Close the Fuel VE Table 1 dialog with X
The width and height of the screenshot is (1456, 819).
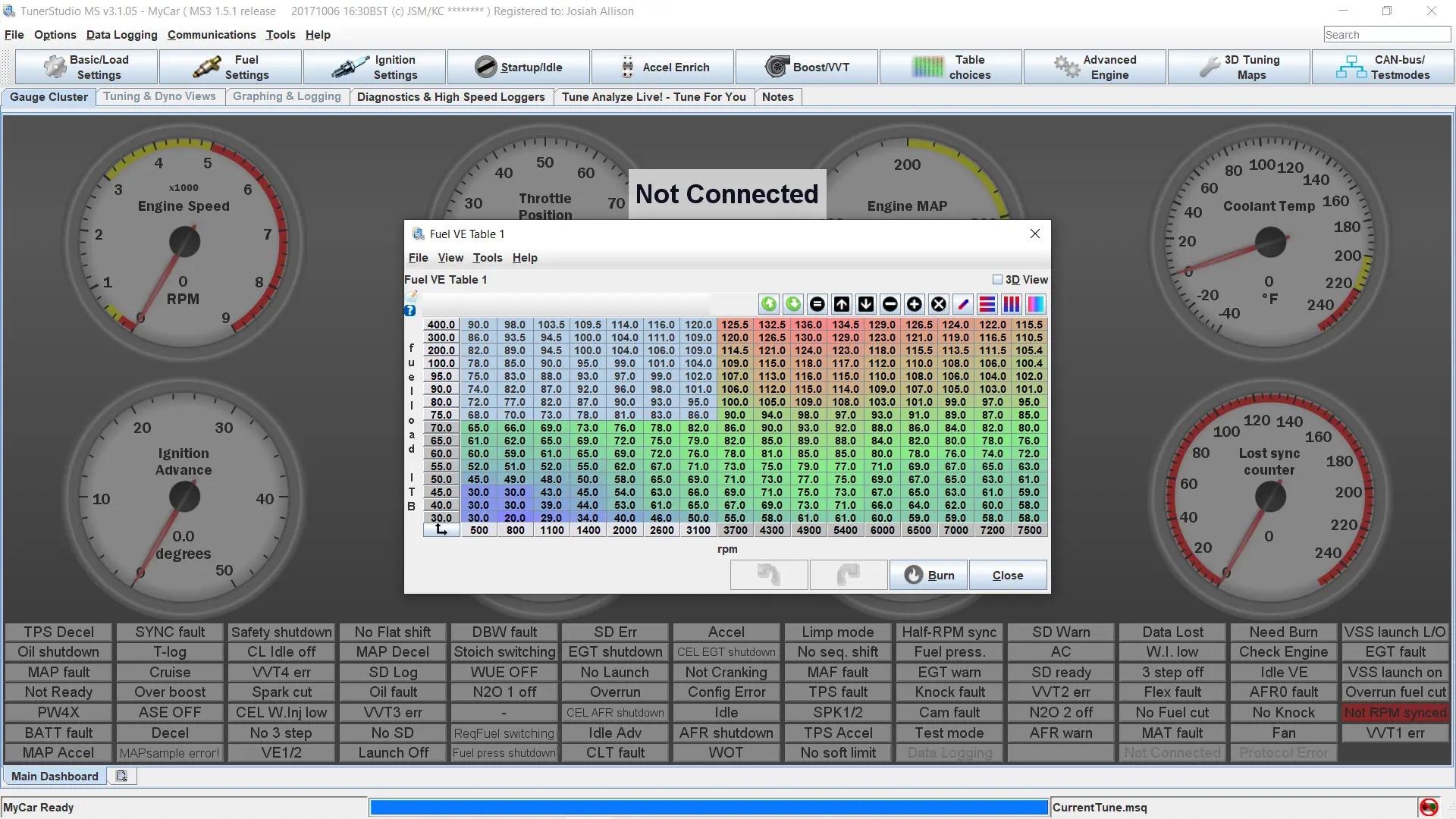(1035, 234)
